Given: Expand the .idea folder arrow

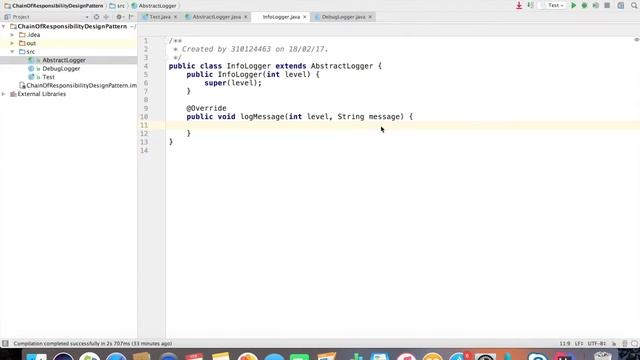Looking at the screenshot, I should (12, 35).
